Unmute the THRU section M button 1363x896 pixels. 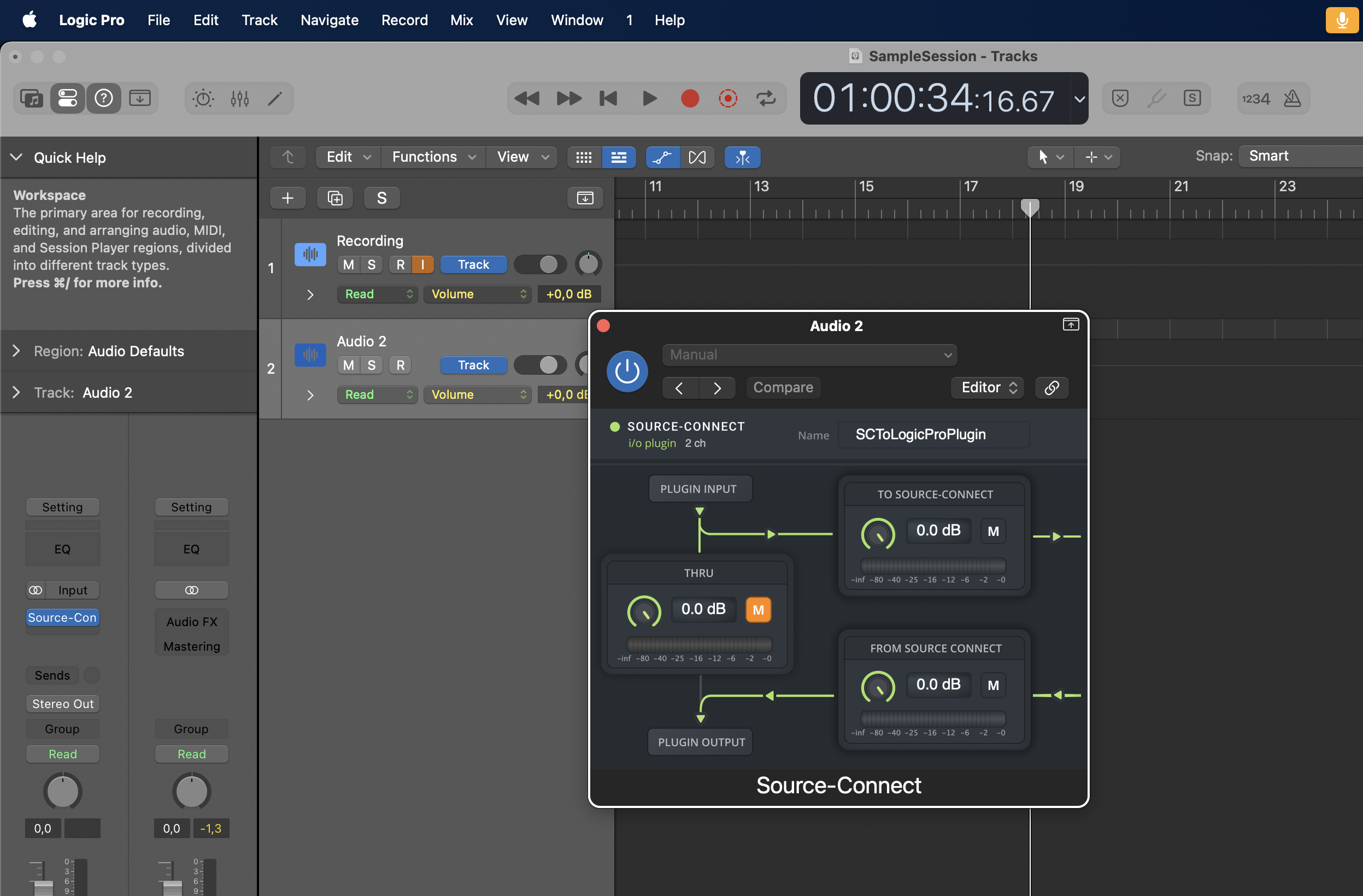point(757,610)
